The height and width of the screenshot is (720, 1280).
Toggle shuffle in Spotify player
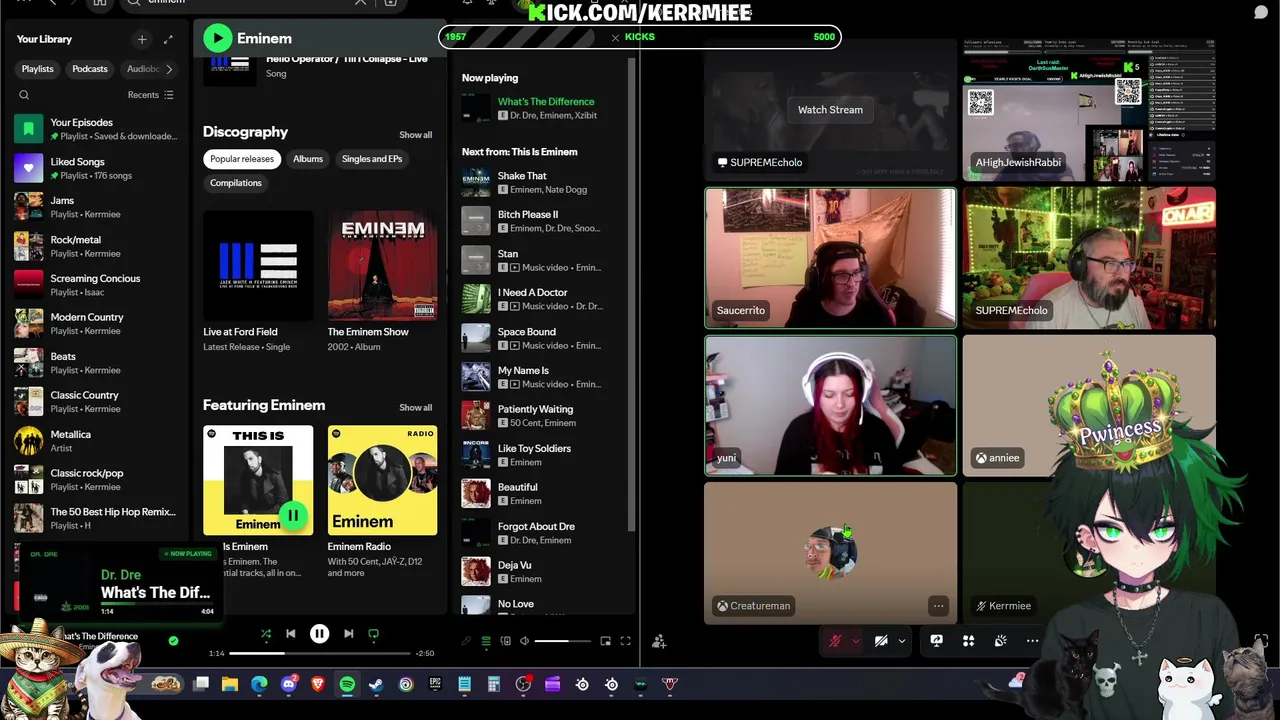pyautogui.click(x=266, y=634)
